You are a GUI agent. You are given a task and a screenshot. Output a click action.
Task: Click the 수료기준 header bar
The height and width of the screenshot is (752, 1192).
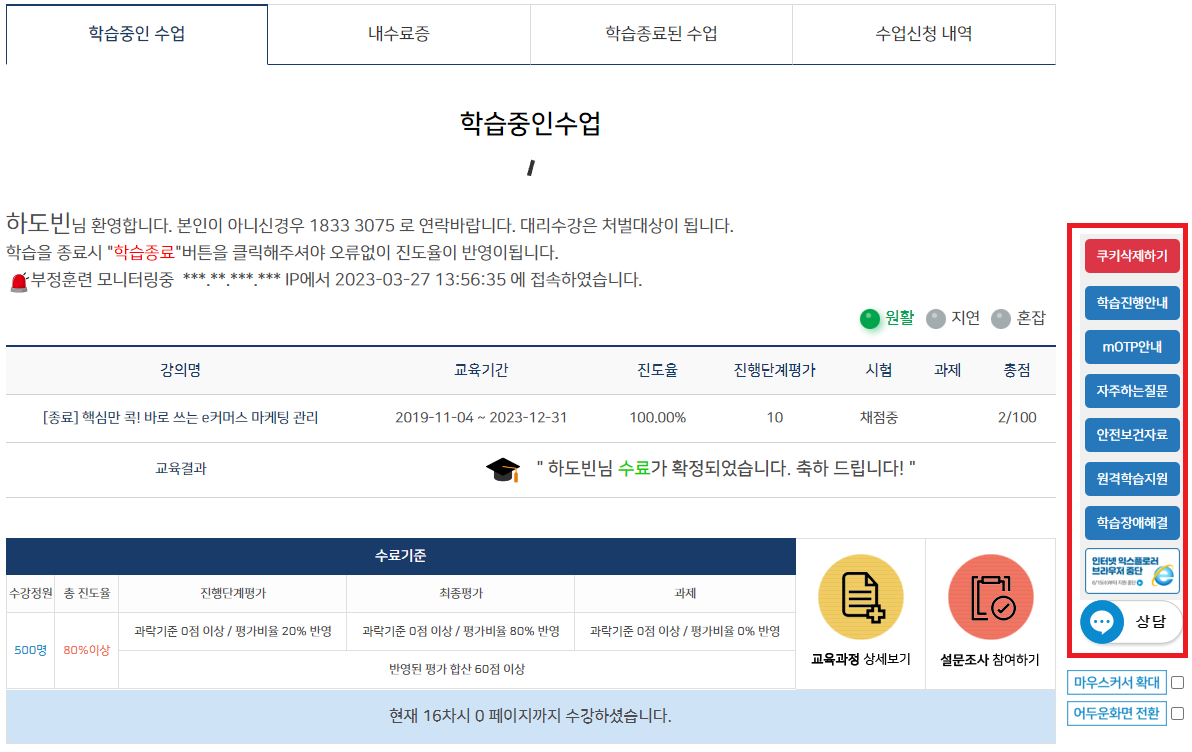tap(401, 556)
